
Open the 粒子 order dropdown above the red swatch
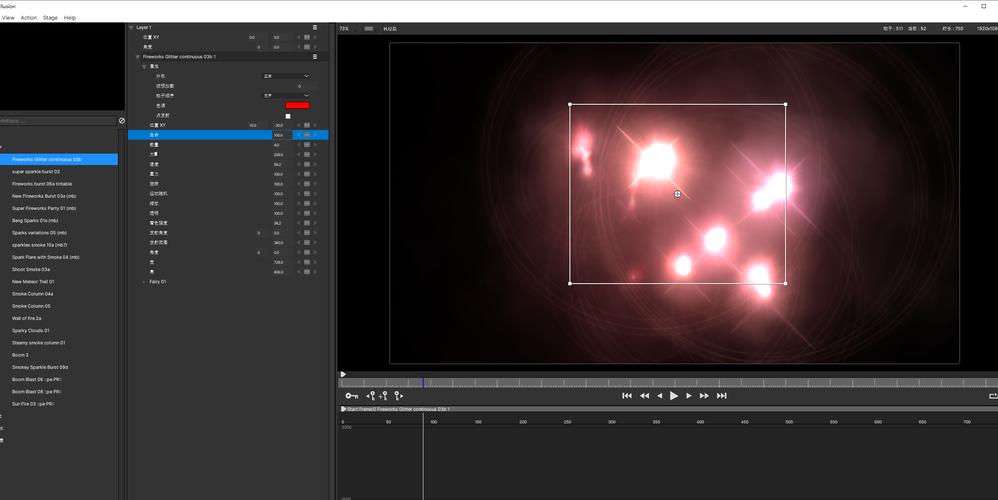click(286, 95)
